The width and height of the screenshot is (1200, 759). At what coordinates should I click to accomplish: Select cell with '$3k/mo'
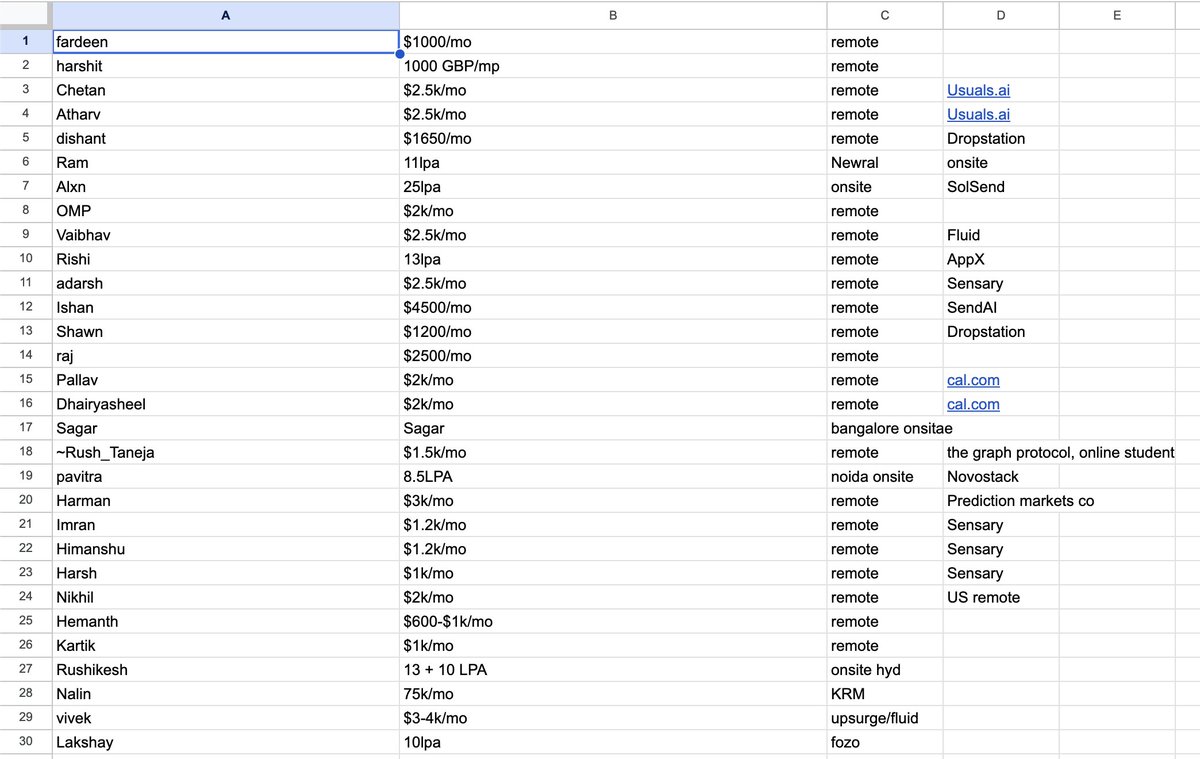pos(613,501)
